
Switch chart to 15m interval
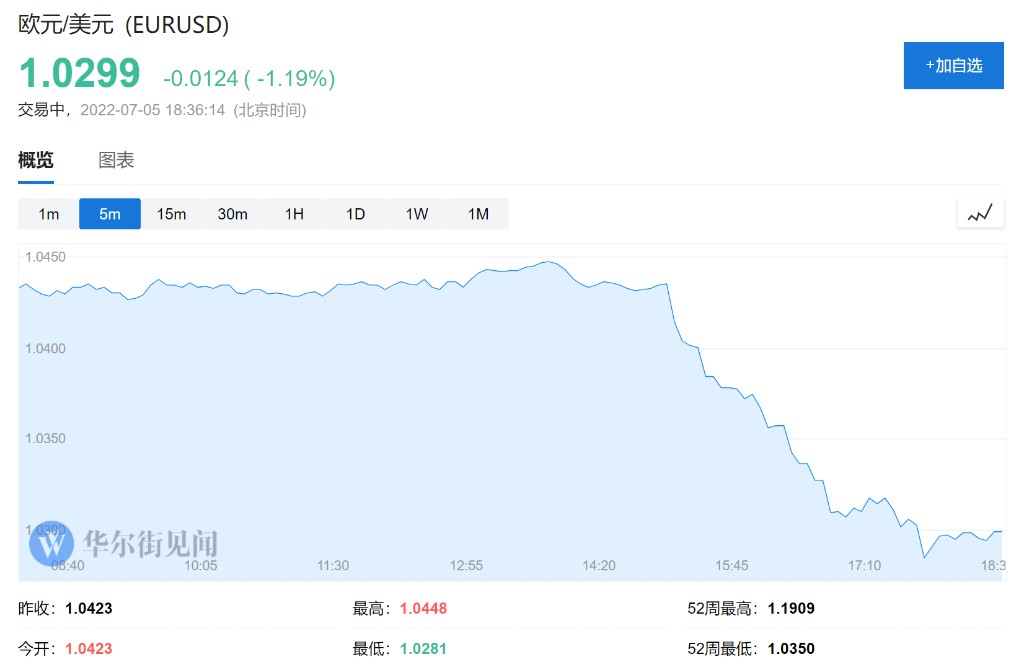[171, 214]
